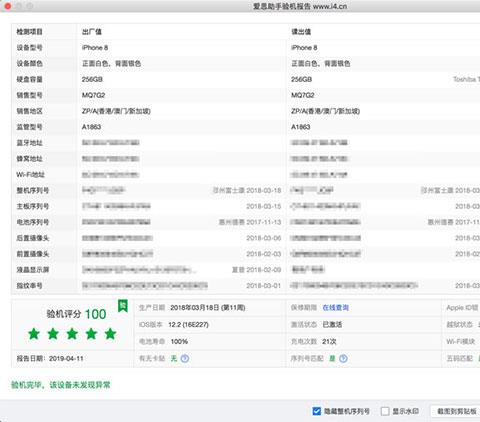
Task: Click A1863 in the 读出值 column
Action: click(x=301, y=127)
